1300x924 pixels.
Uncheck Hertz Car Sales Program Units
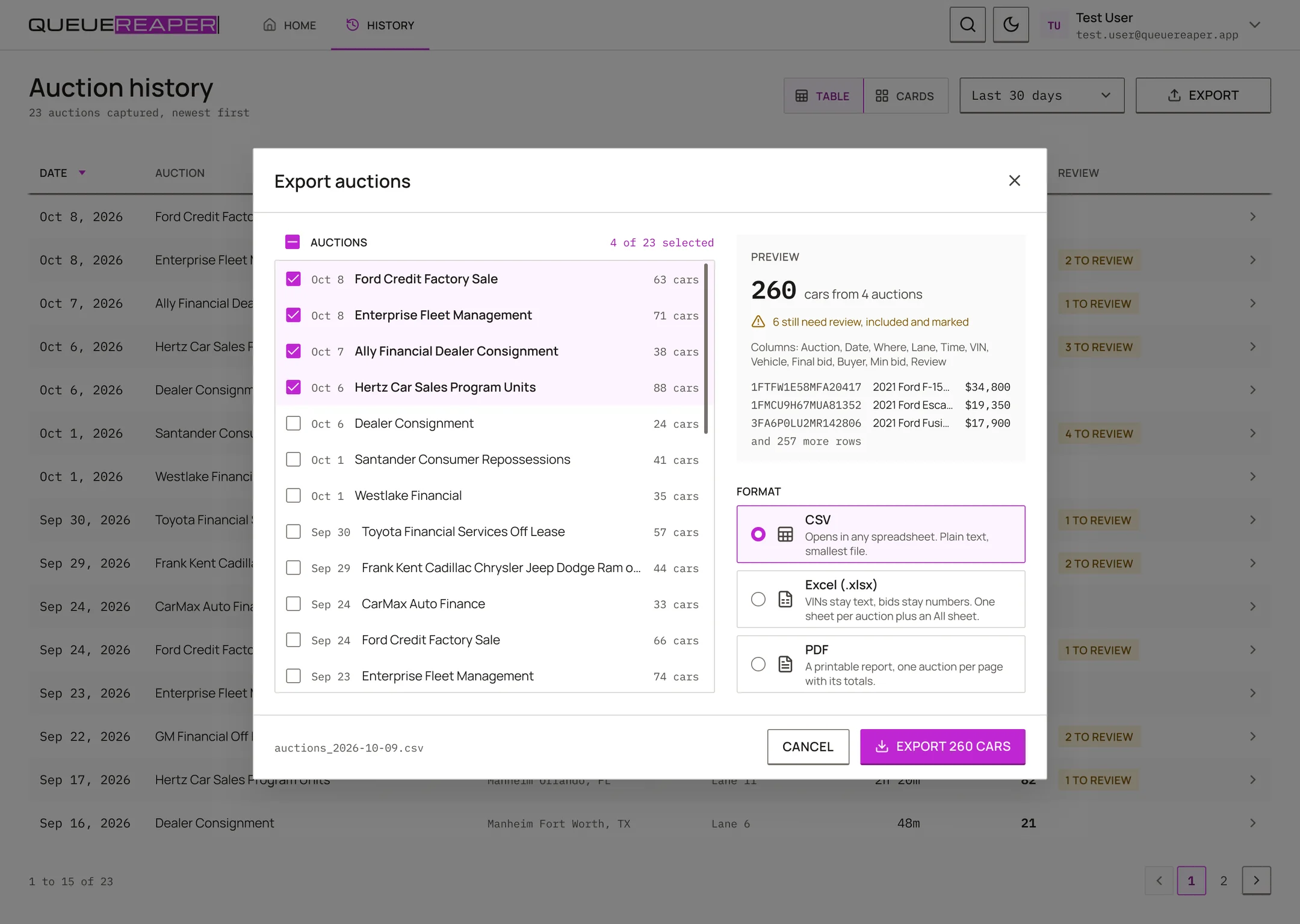pos(293,387)
